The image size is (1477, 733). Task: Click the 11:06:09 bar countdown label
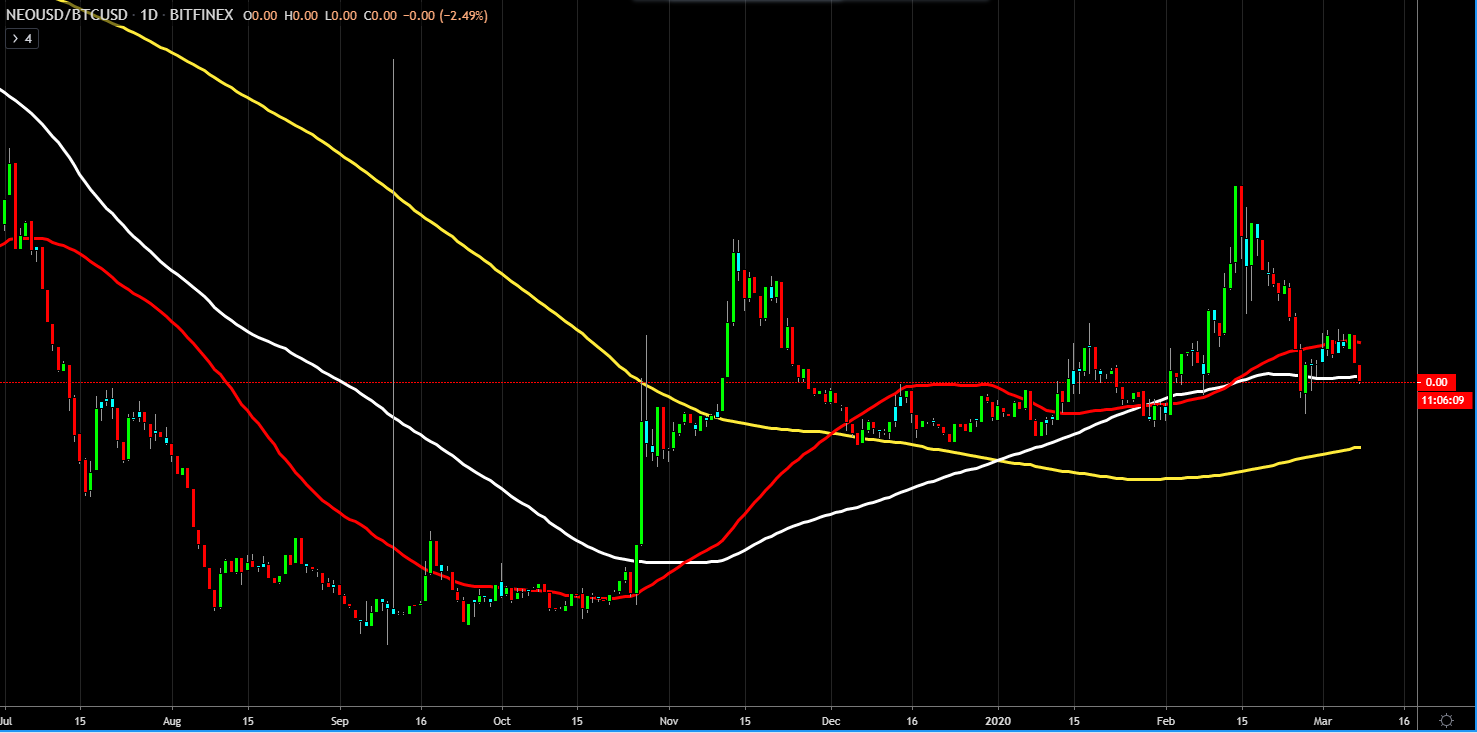(x=1437, y=400)
